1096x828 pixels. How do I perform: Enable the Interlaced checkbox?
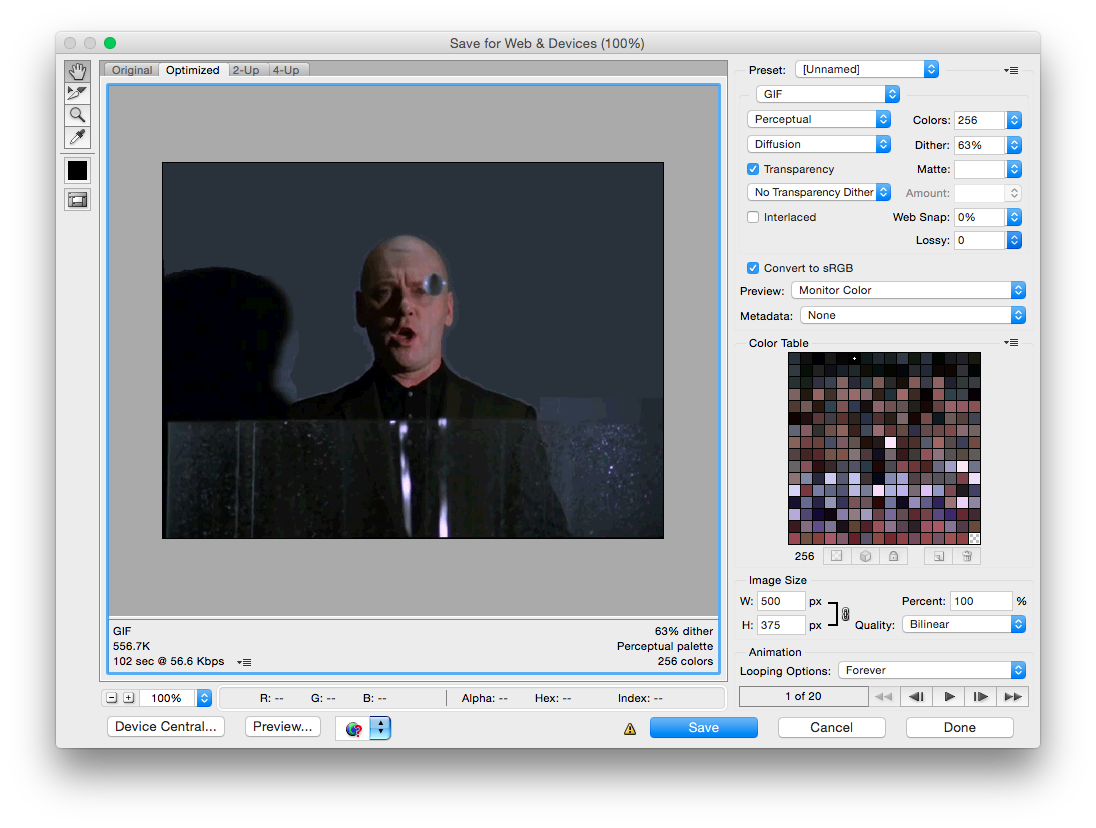pos(753,217)
